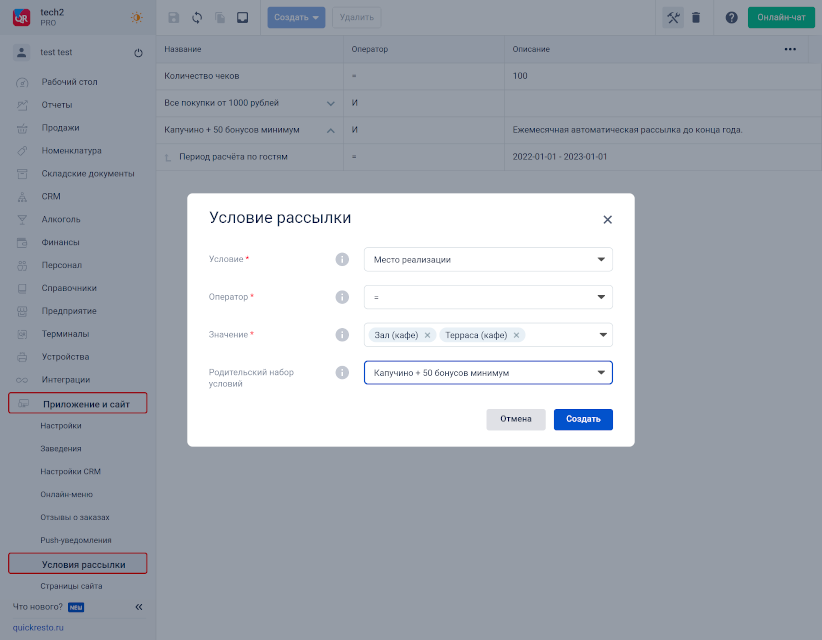Screen dimensions: 822x640
Task: Remove the Зал (кафе) tag
Action: click(427, 335)
